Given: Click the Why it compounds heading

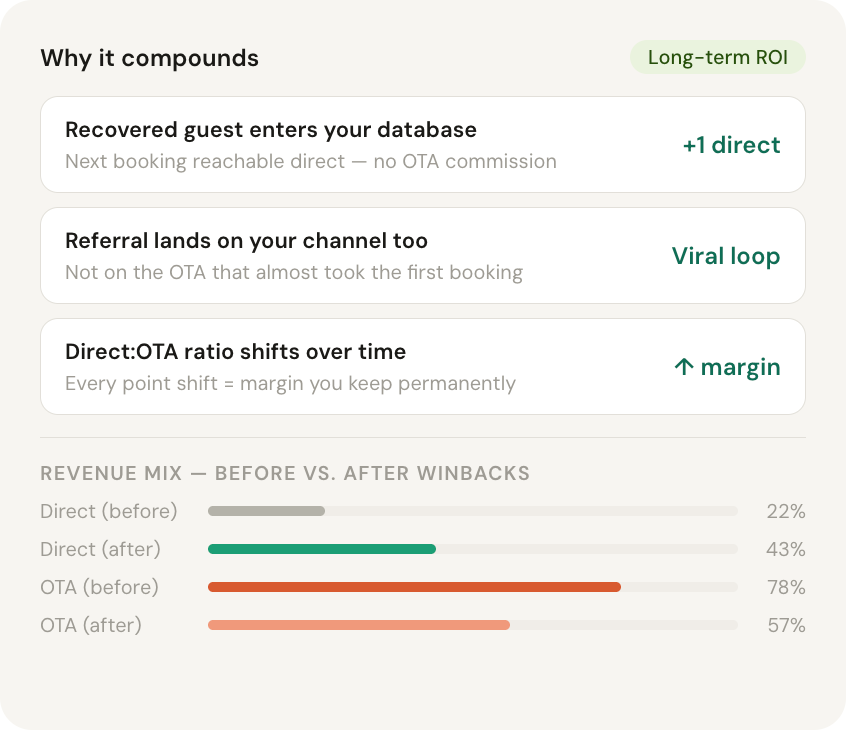Looking at the screenshot, I should (148, 58).
